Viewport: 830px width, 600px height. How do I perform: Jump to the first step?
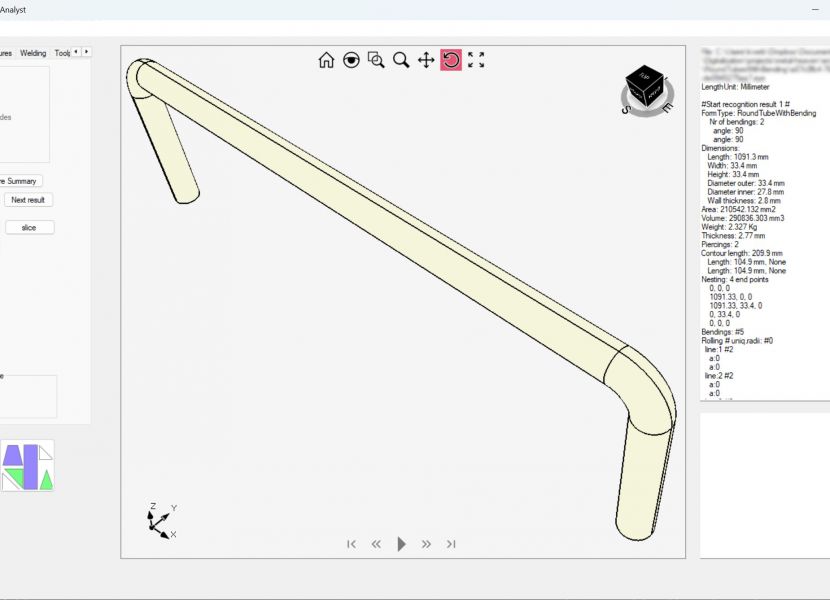point(352,544)
